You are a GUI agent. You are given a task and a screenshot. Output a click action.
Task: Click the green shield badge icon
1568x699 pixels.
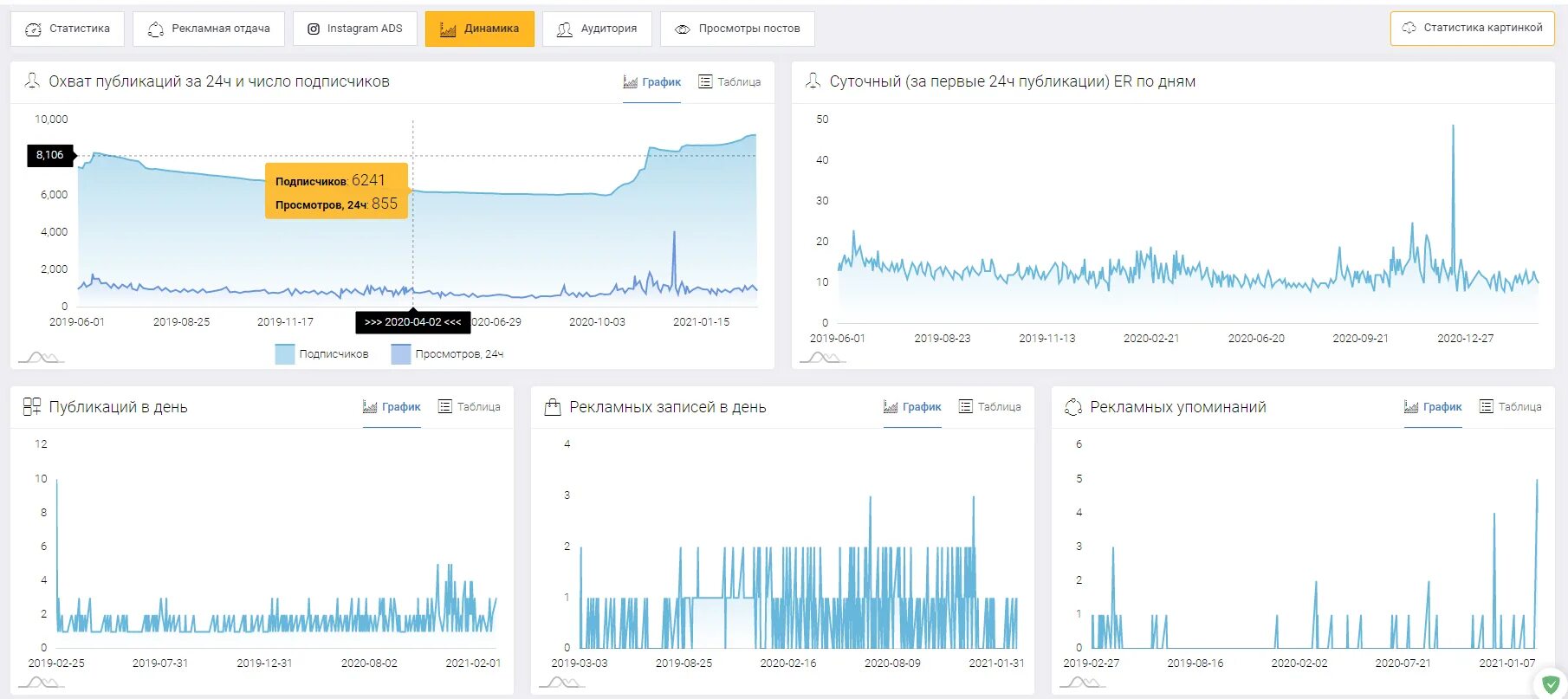pos(1551,684)
